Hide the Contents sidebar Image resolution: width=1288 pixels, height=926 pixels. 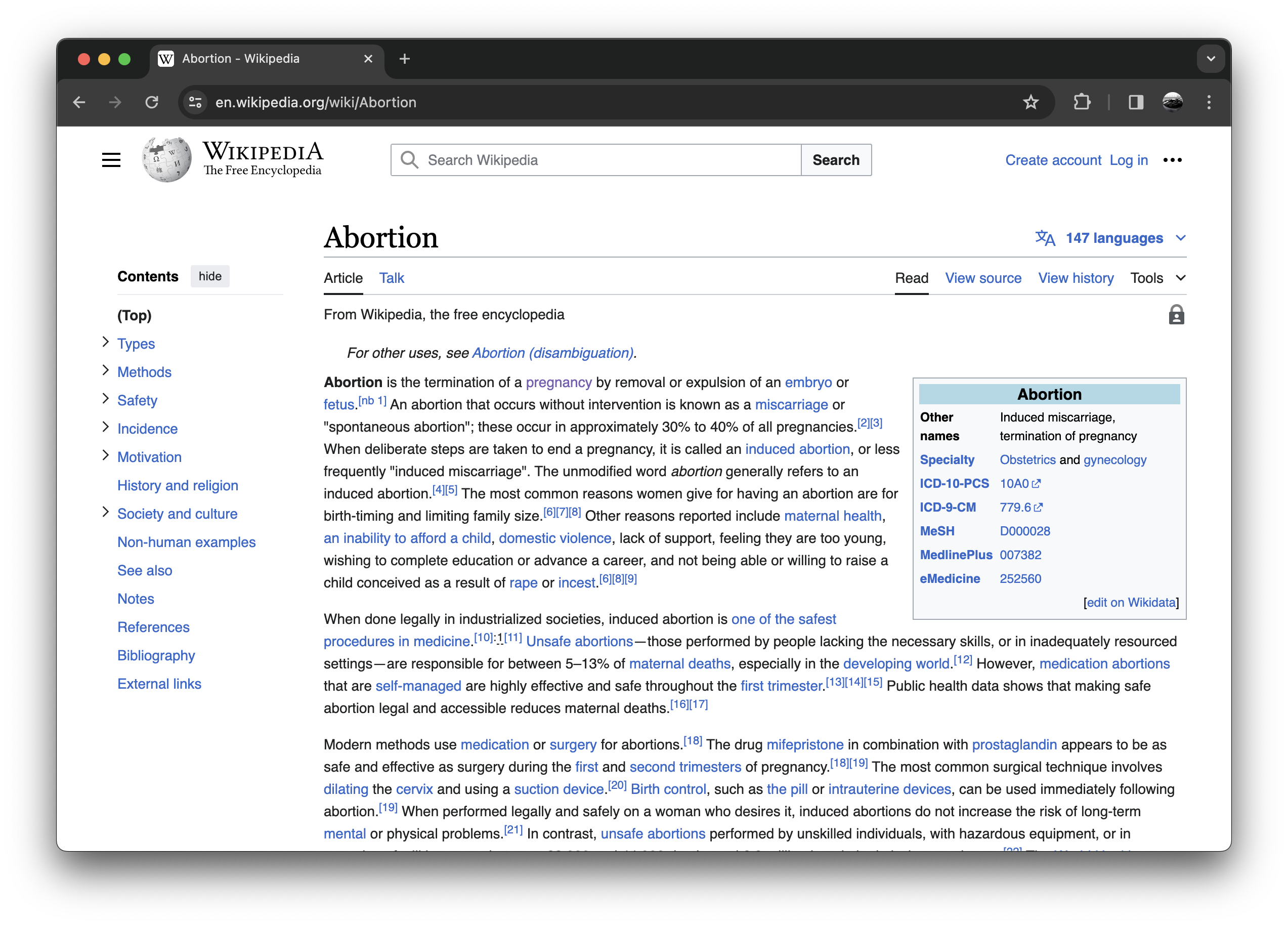209,276
